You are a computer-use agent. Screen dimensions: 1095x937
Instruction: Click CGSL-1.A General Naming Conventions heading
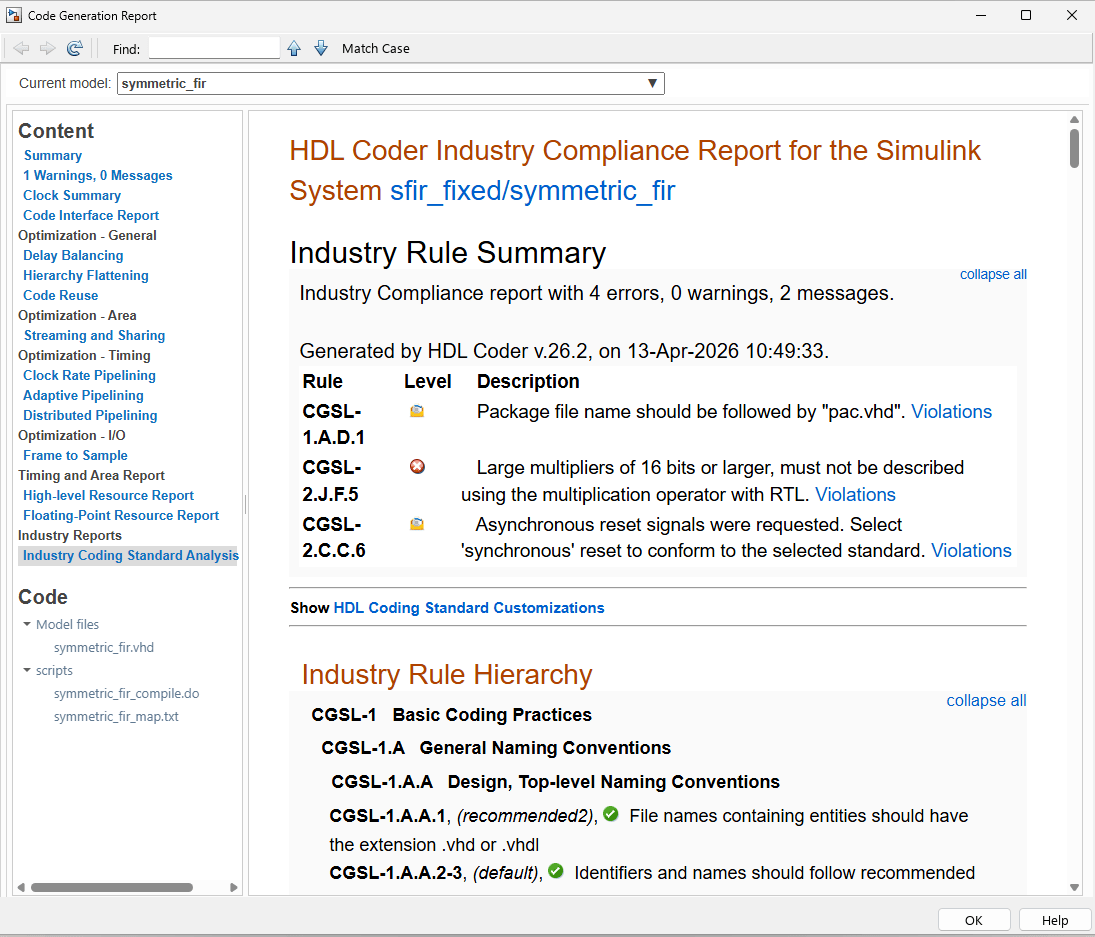tap(496, 748)
